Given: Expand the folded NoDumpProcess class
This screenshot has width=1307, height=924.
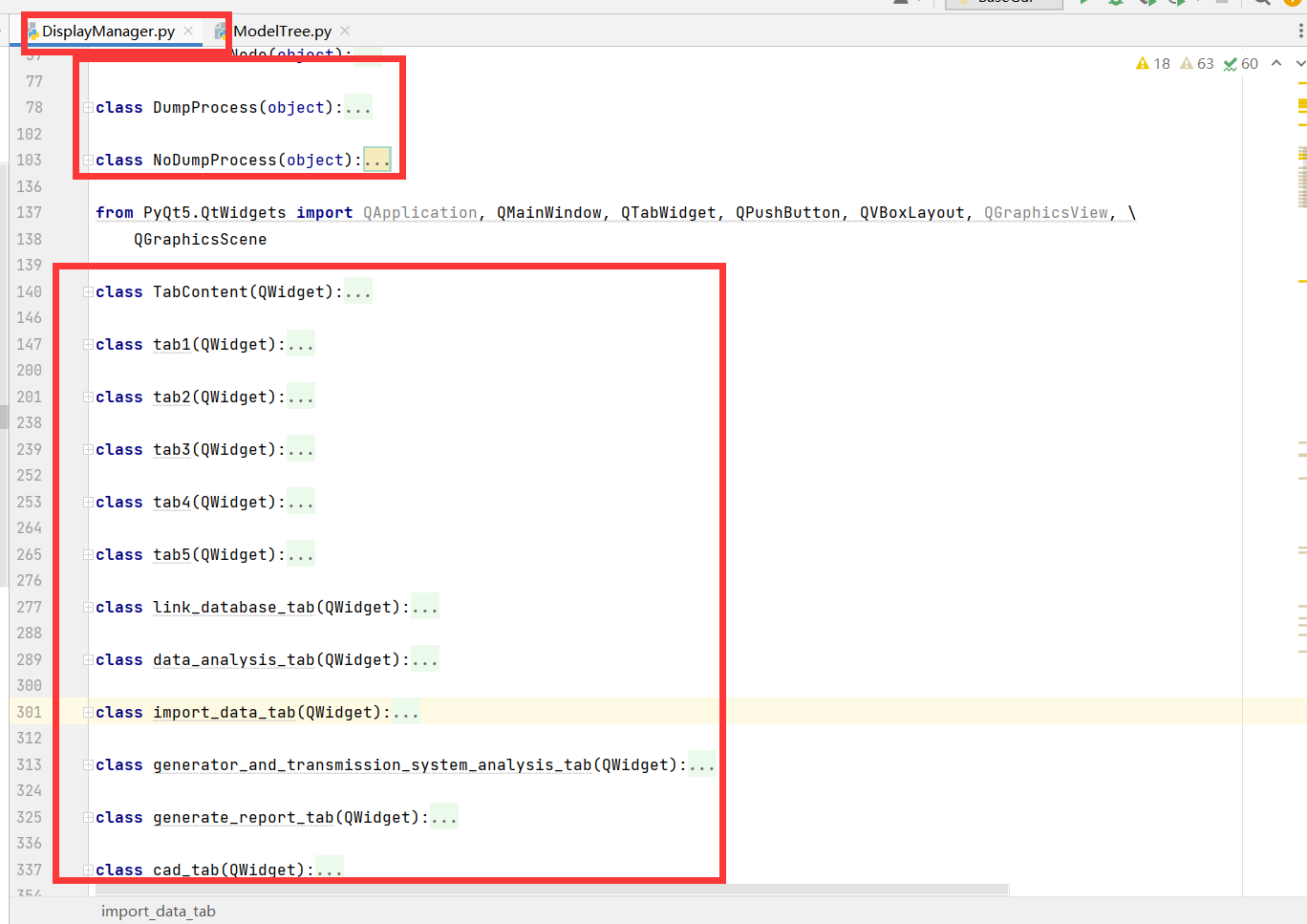Looking at the screenshot, I should click(88, 161).
